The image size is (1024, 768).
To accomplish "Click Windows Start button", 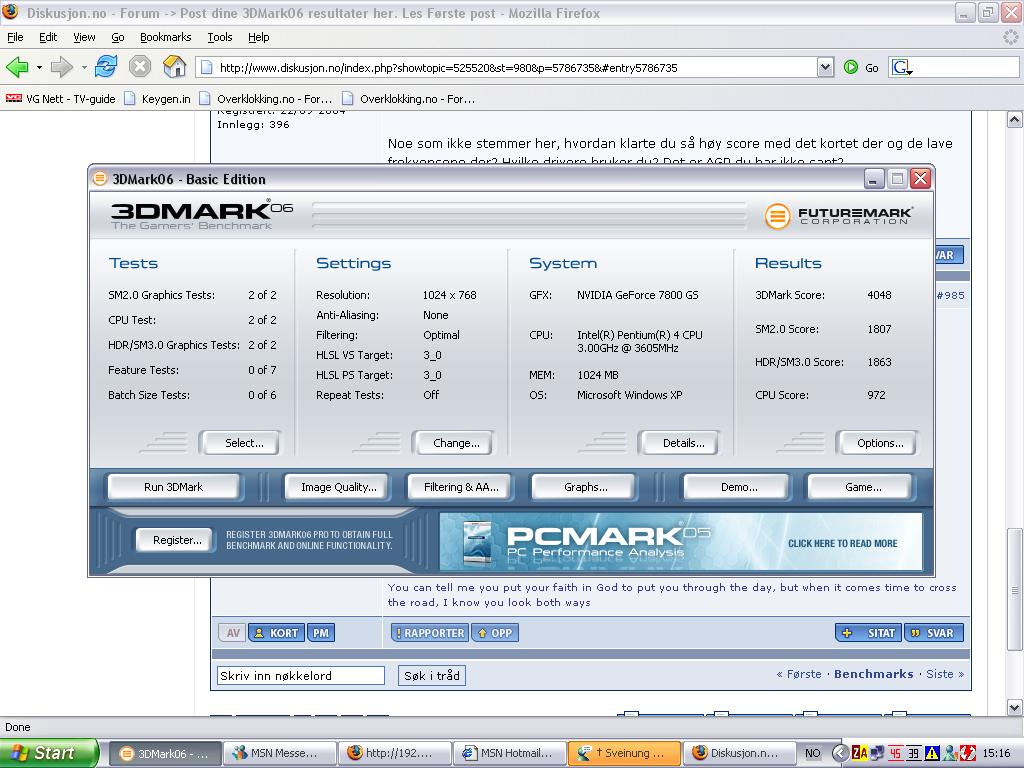I will click(x=49, y=753).
